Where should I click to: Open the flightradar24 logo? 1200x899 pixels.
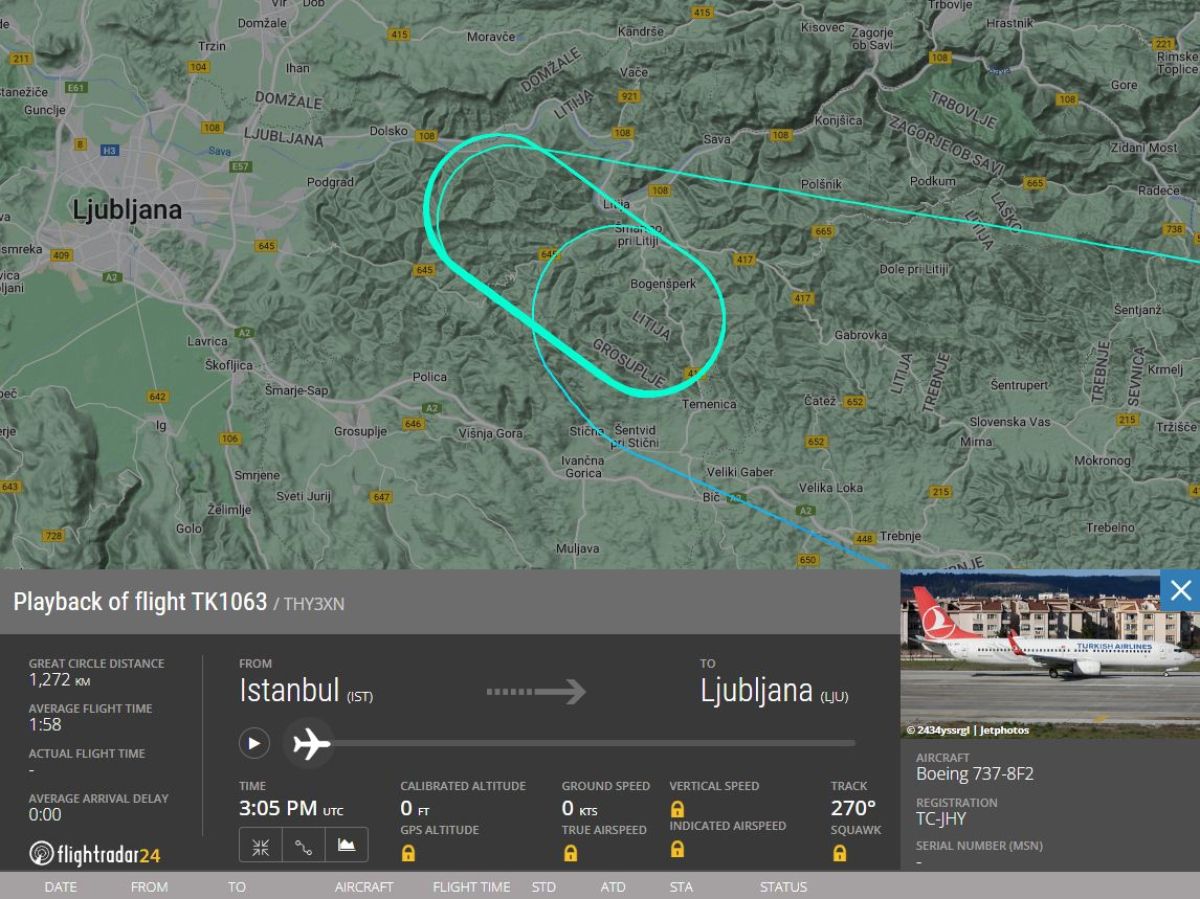(x=95, y=854)
